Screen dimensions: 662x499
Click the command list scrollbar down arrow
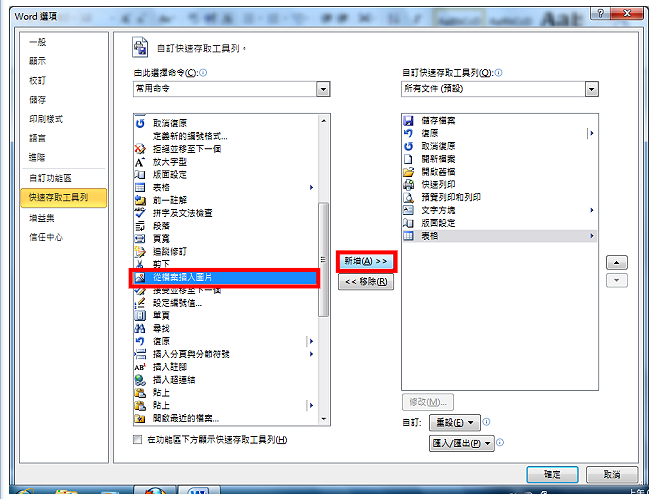324,419
